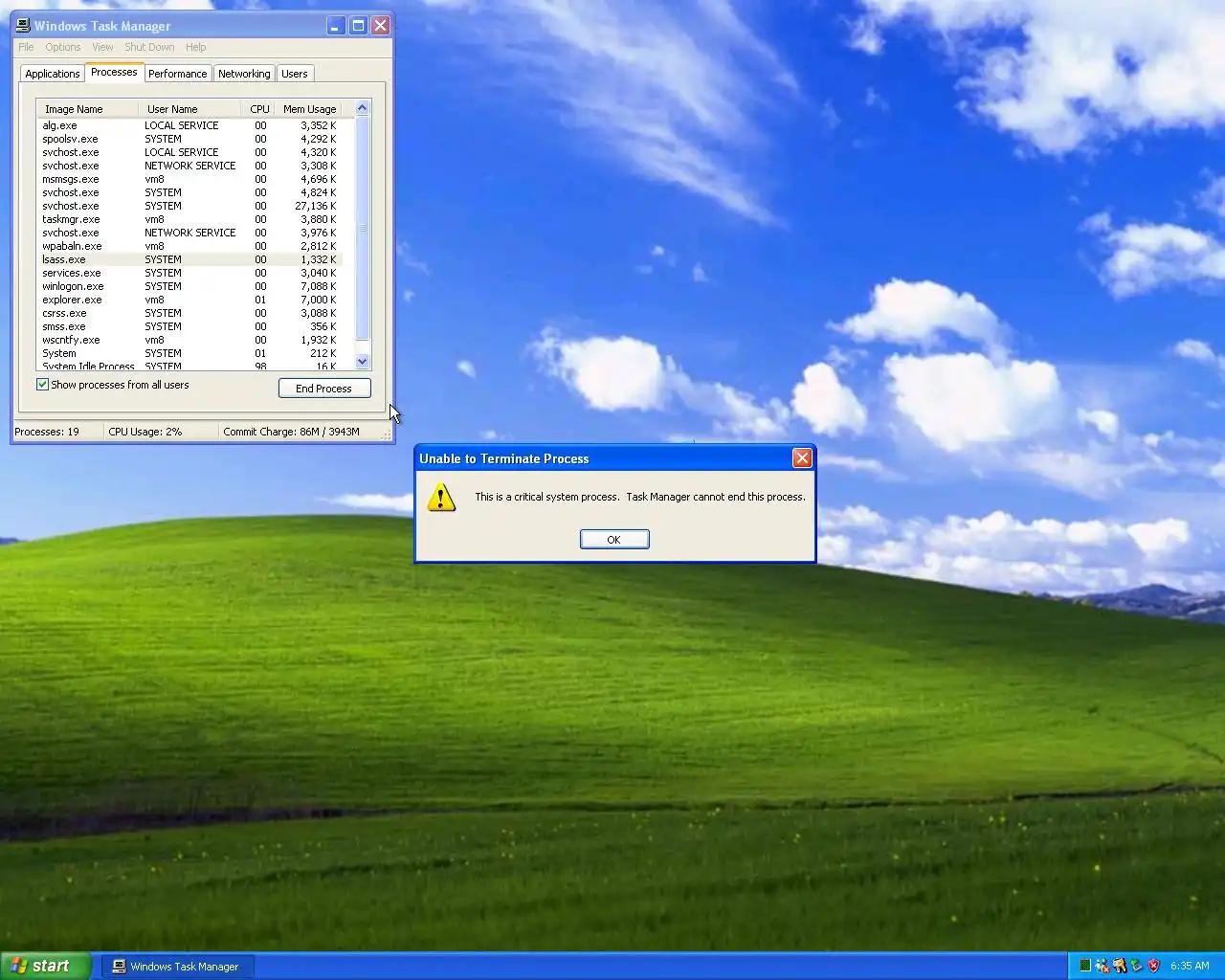Click the CPU usage meter tray icon
This screenshot has width=1225, height=980.
[1085, 966]
